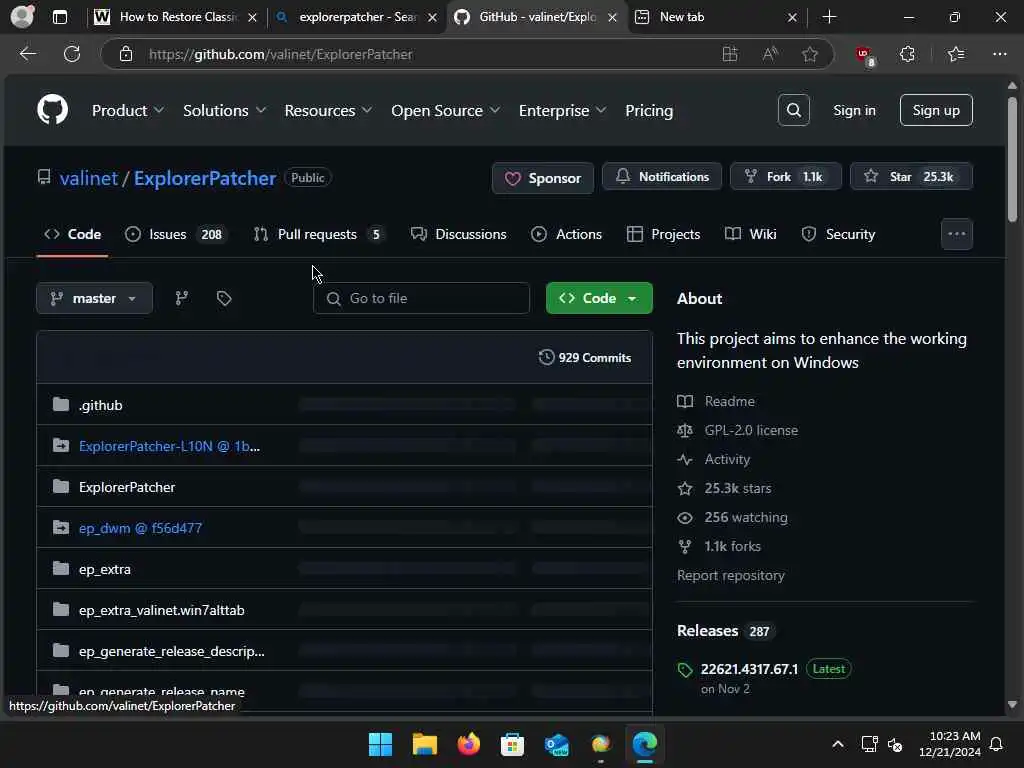Click the GitHub search magnifier button
The height and width of the screenshot is (768, 1024).
point(793,110)
